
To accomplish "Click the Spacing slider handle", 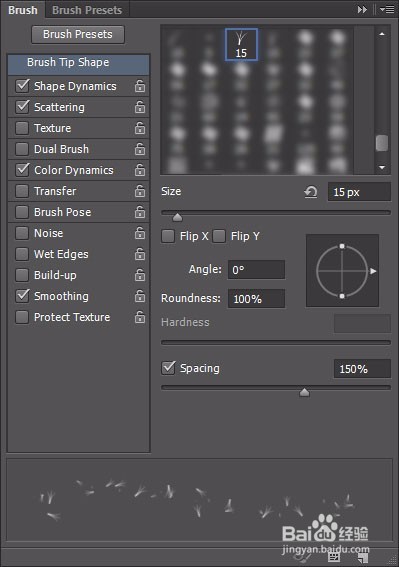I will point(305,392).
